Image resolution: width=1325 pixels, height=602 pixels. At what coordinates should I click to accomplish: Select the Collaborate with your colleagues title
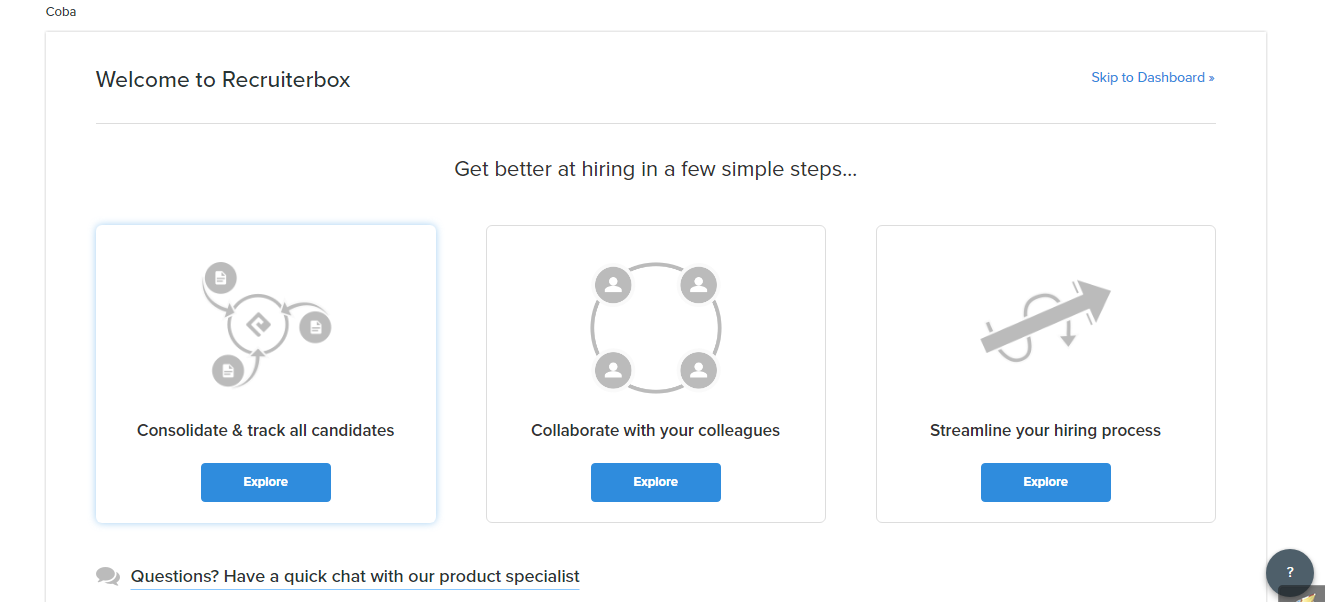[655, 431]
